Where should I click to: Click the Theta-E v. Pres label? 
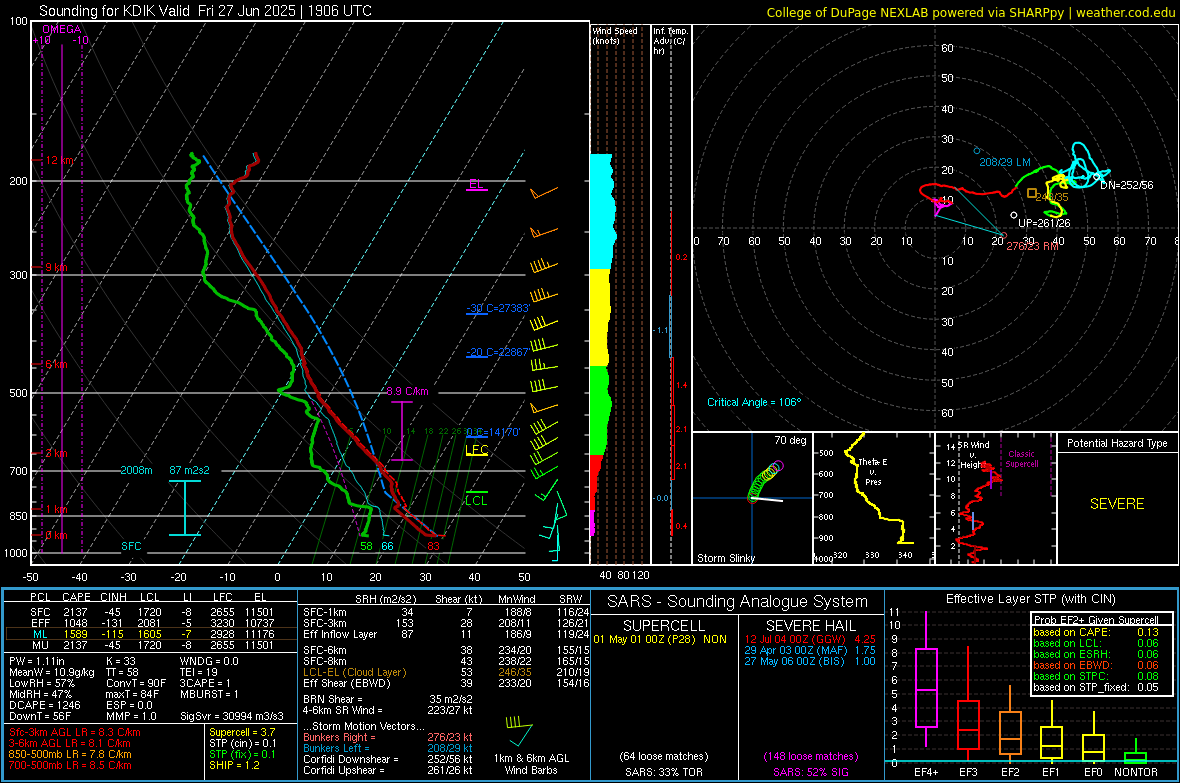coord(873,471)
